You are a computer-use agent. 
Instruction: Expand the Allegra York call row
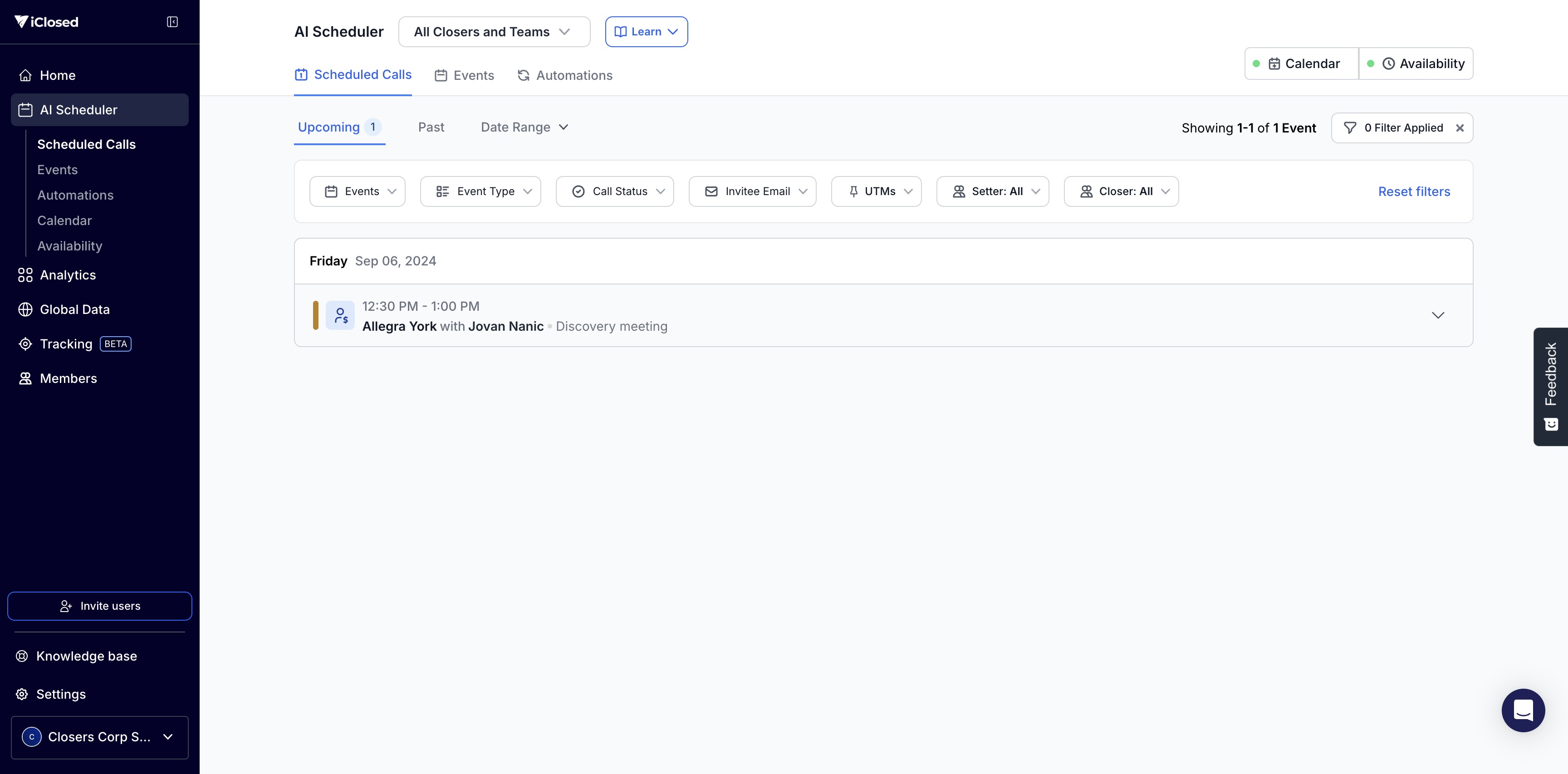[1438, 315]
